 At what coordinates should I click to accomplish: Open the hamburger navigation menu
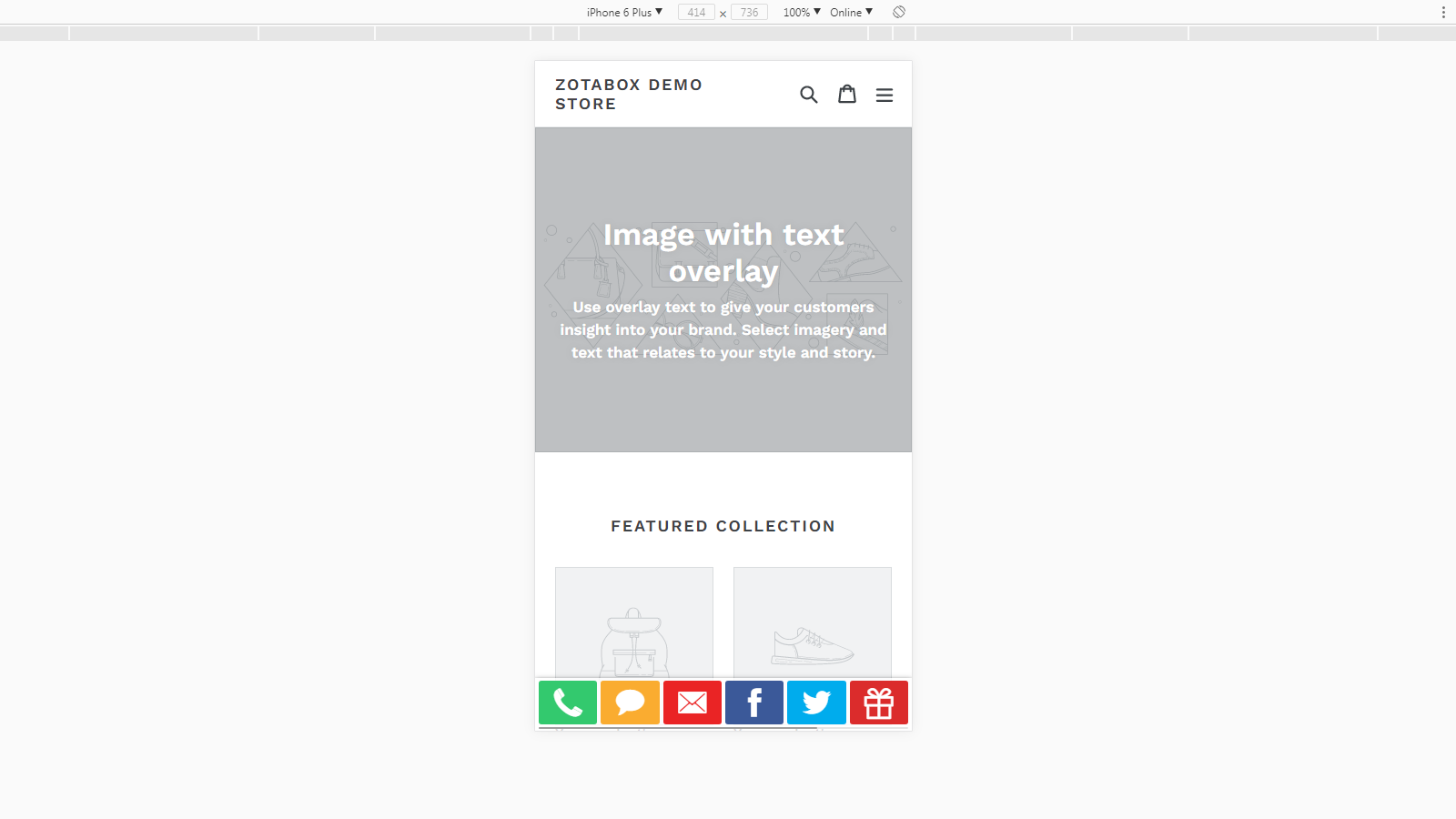pos(884,95)
